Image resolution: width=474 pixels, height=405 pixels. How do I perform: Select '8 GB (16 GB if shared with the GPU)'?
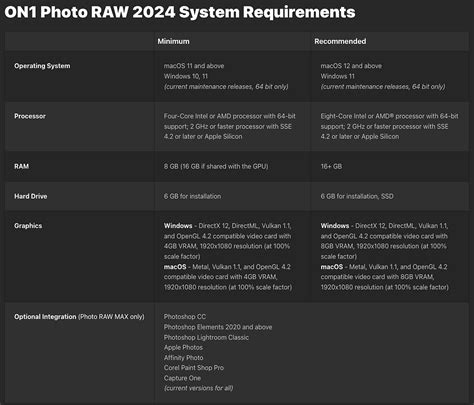(216, 166)
